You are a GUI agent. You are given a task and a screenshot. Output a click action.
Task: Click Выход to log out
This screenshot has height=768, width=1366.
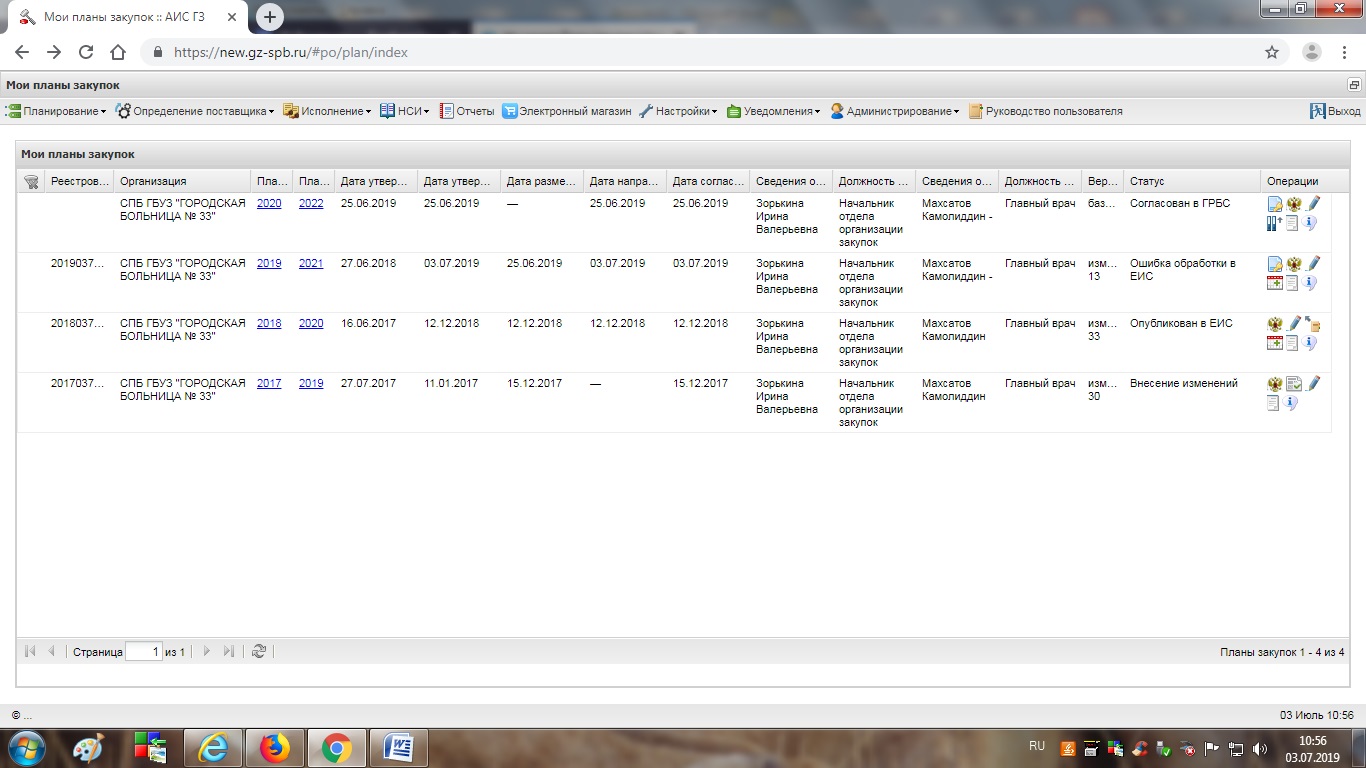click(x=1335, y=111)
